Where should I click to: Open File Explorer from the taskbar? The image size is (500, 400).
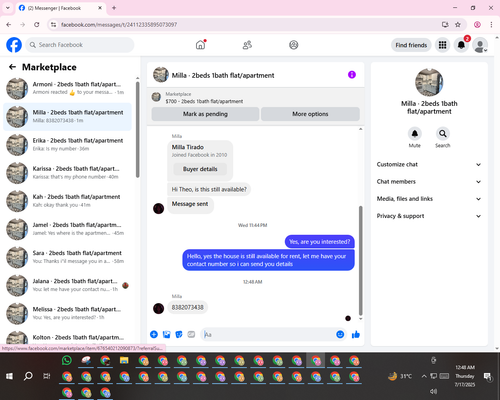coord(124,360)
